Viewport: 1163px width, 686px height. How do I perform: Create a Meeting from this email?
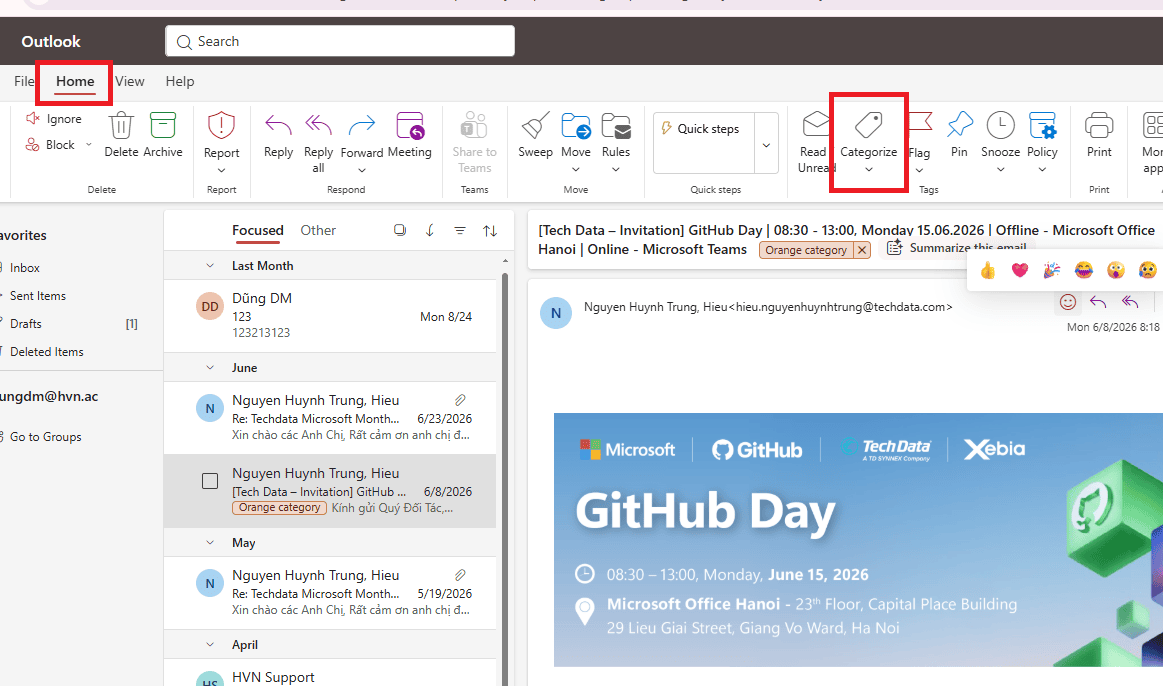point(409,125)
